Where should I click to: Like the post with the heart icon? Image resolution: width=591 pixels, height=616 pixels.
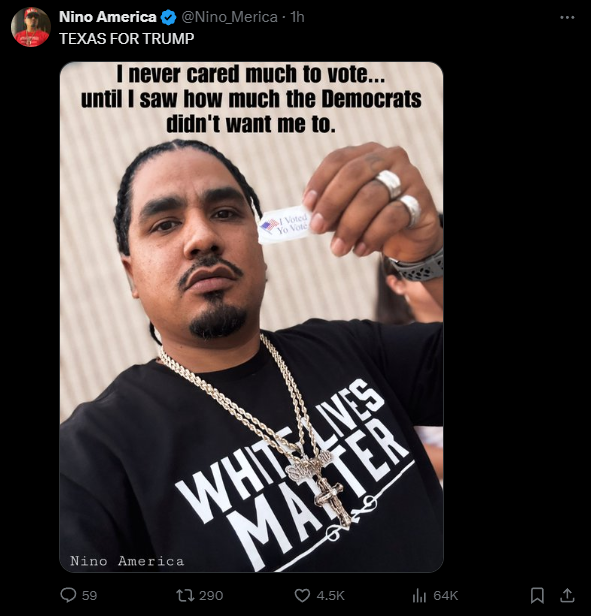point(302,595)
